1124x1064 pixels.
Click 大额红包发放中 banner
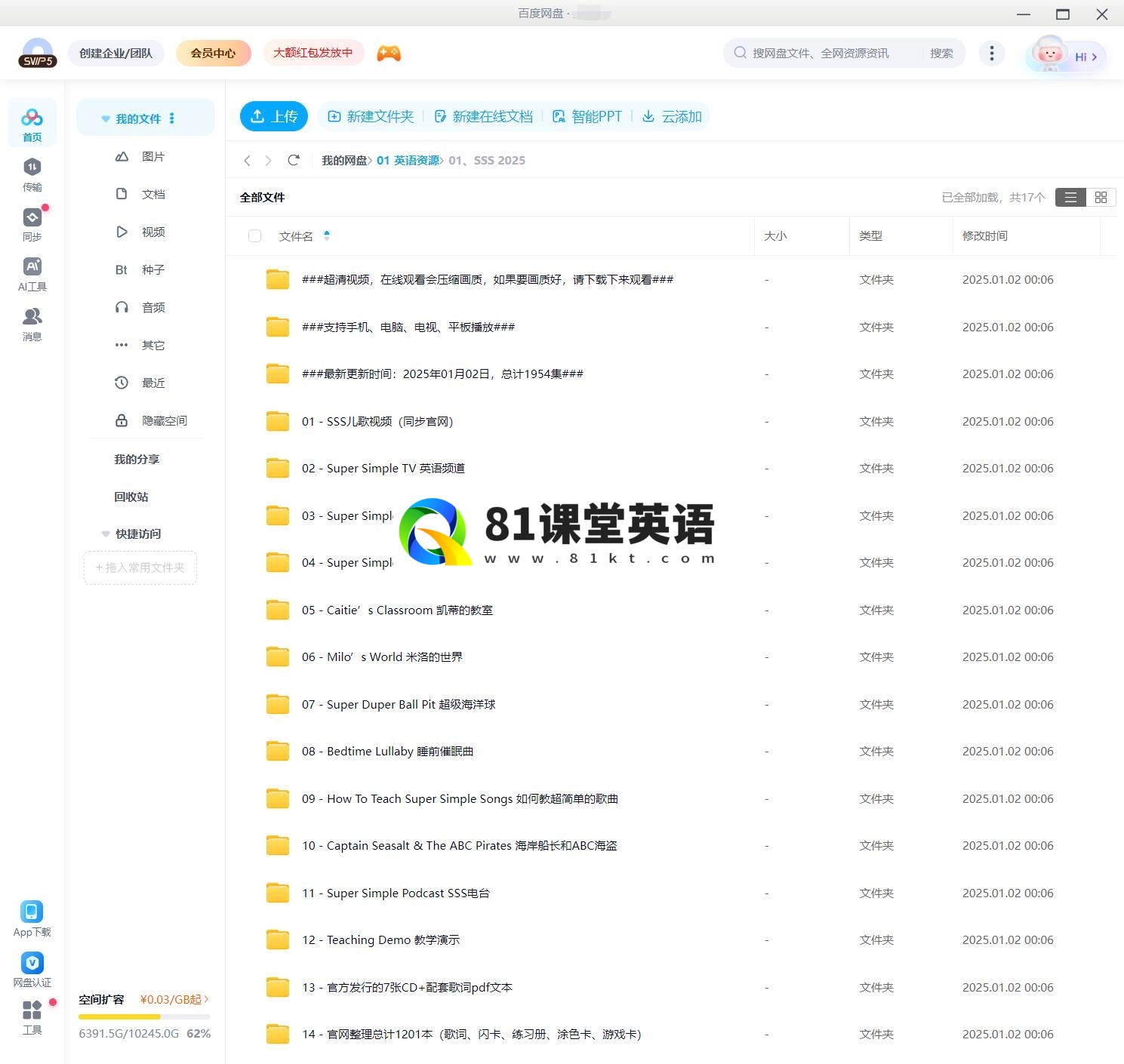[x=313, y=53]
